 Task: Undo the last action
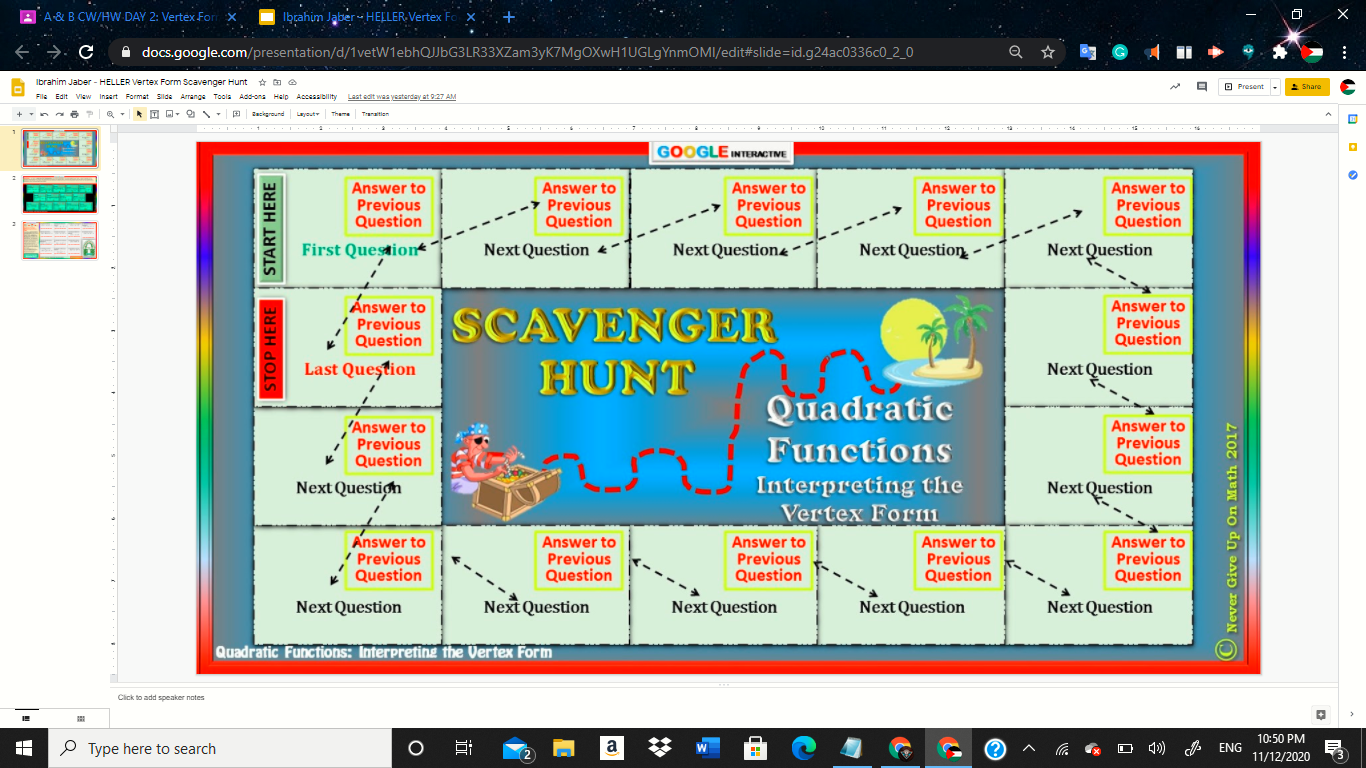point(44,113)
